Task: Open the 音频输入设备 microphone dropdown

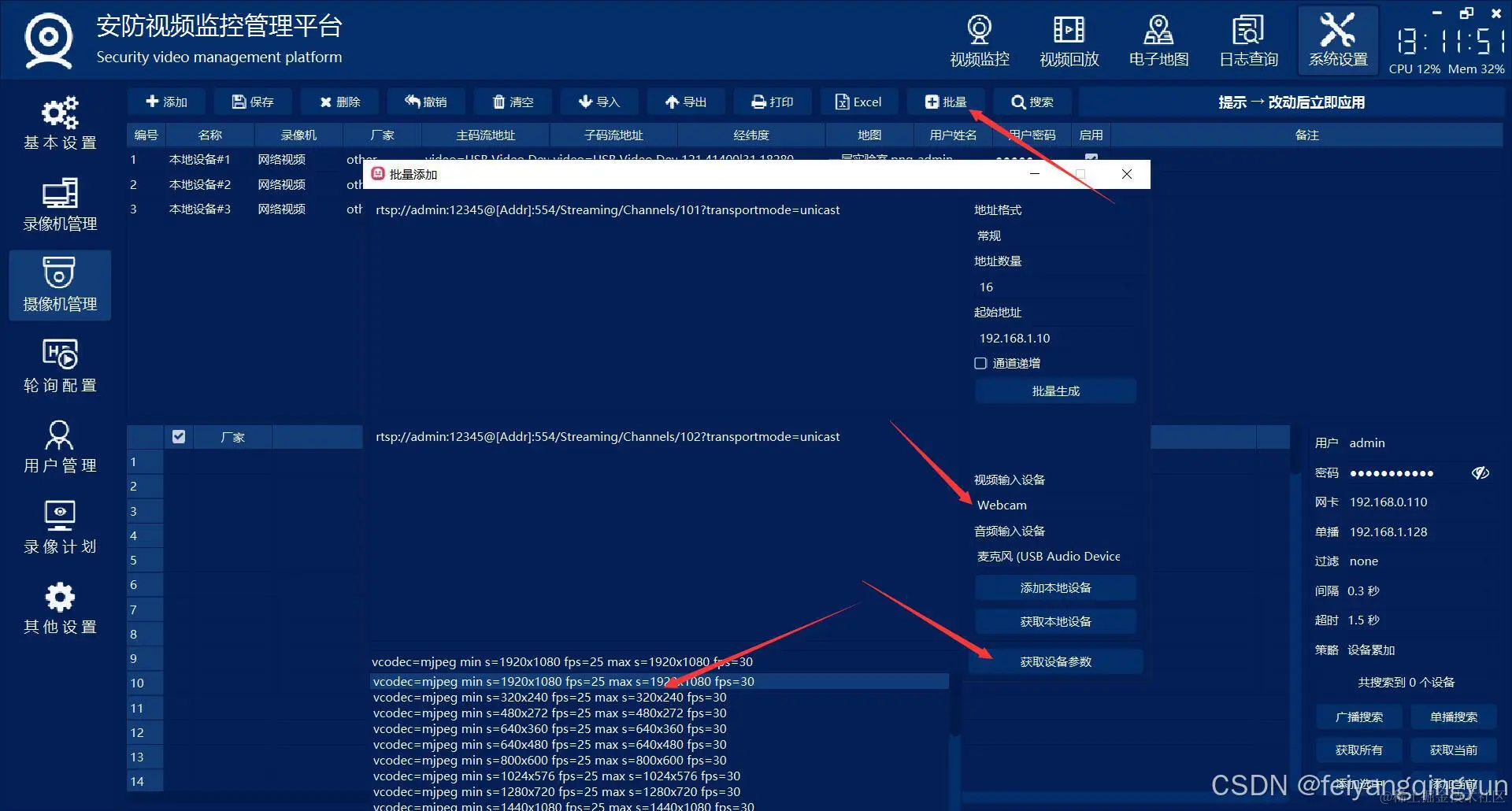Action: coord(1055,556)
